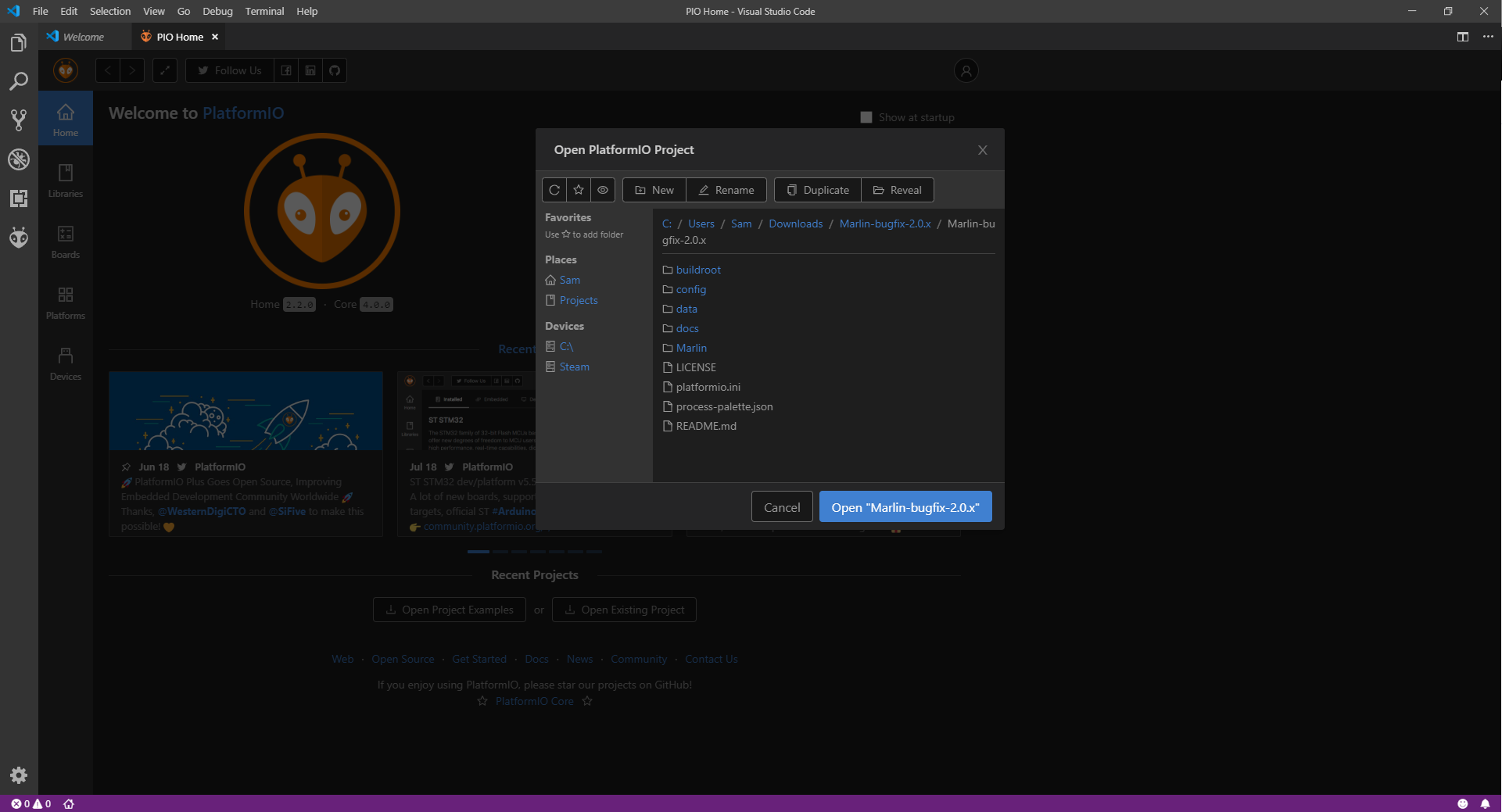Open the buildroot folder
The image size is (1502, 812).
pos(698,270)
